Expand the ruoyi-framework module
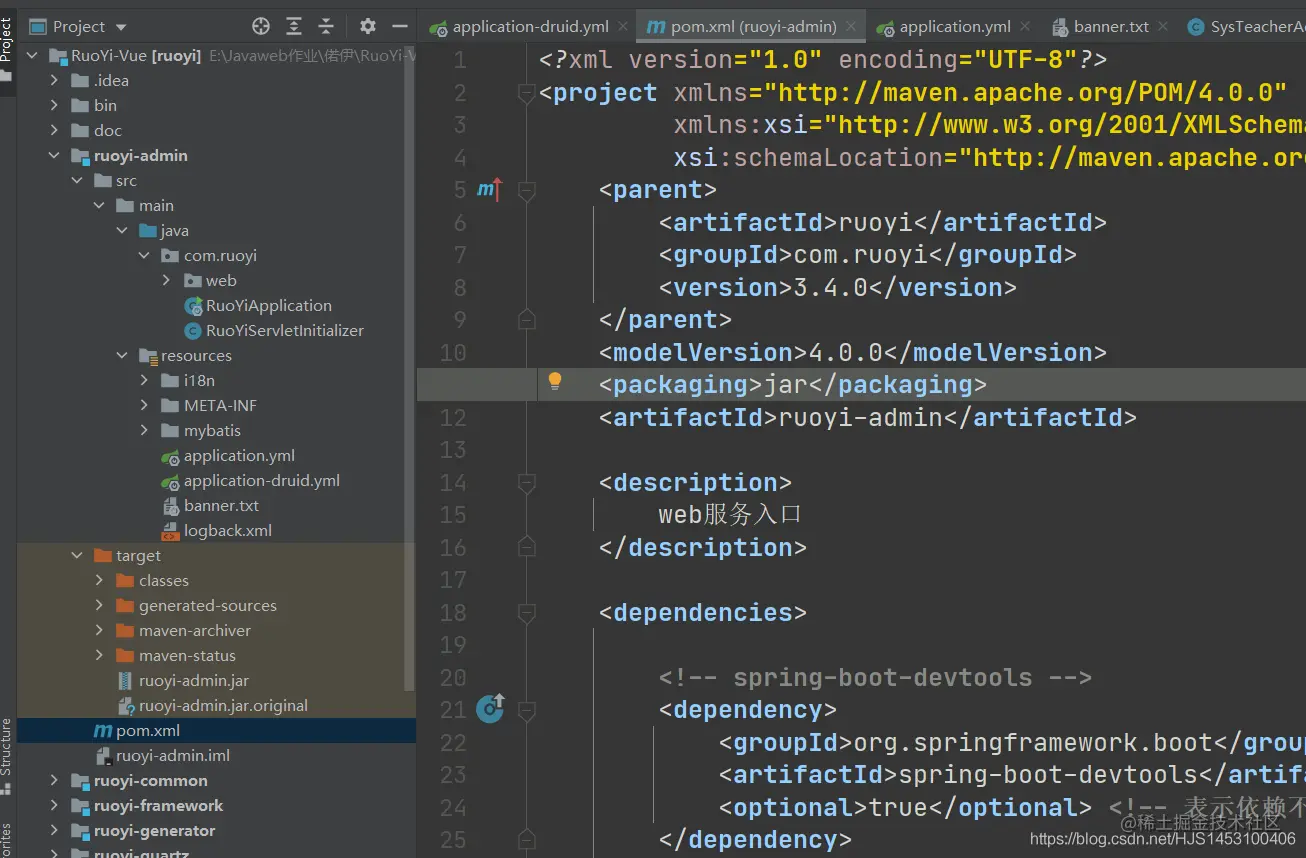The height and width of the screenshot is (858, 1306). tap(55, 806)
